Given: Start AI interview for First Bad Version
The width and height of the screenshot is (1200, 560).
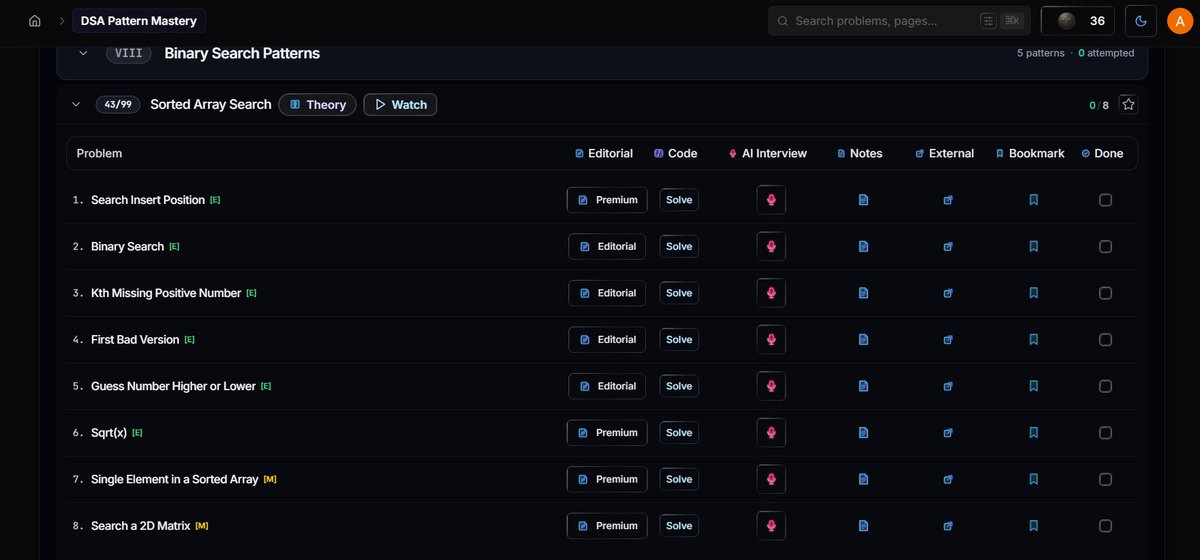Looking at the screenshot, I should click(x=771, y=339).
